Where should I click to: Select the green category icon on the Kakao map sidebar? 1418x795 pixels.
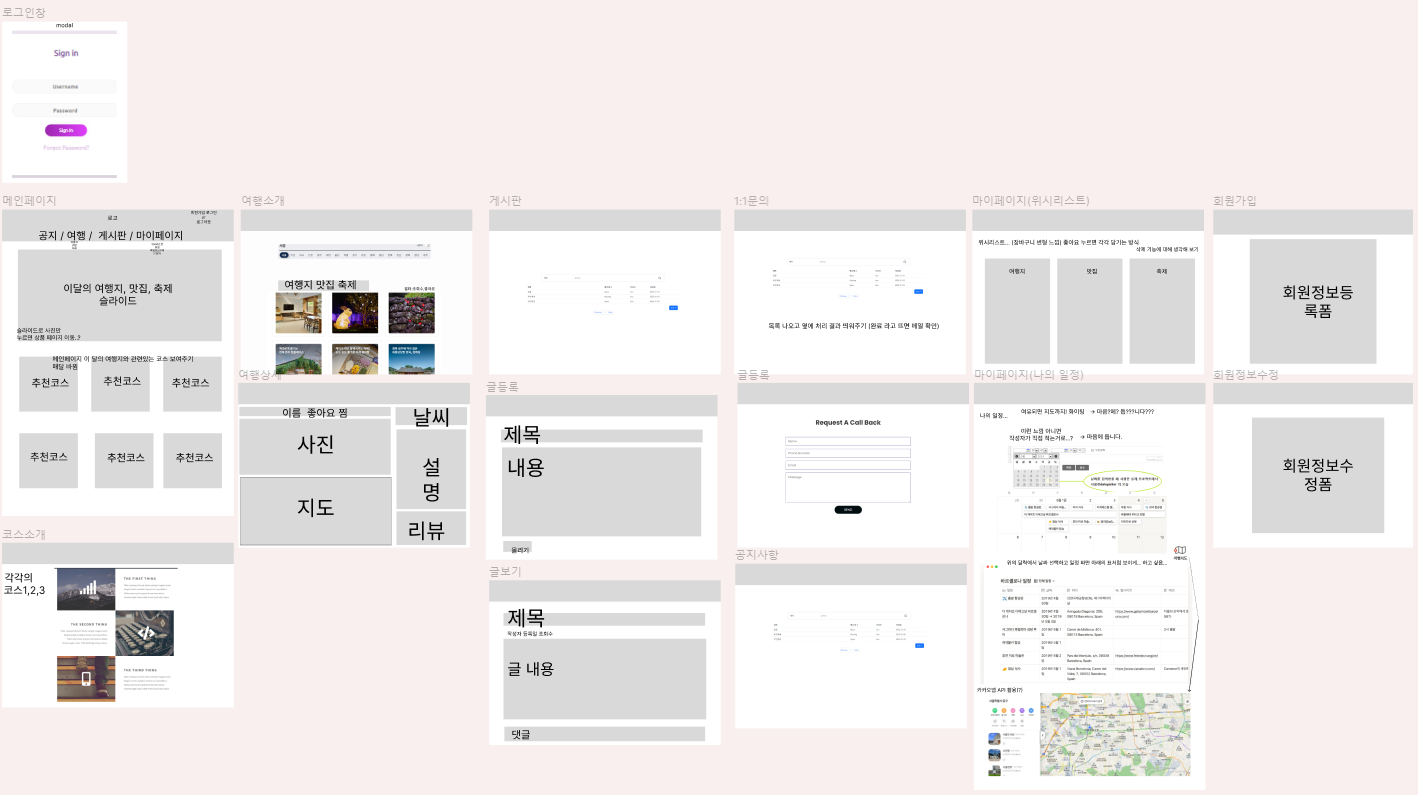[995, 711]
